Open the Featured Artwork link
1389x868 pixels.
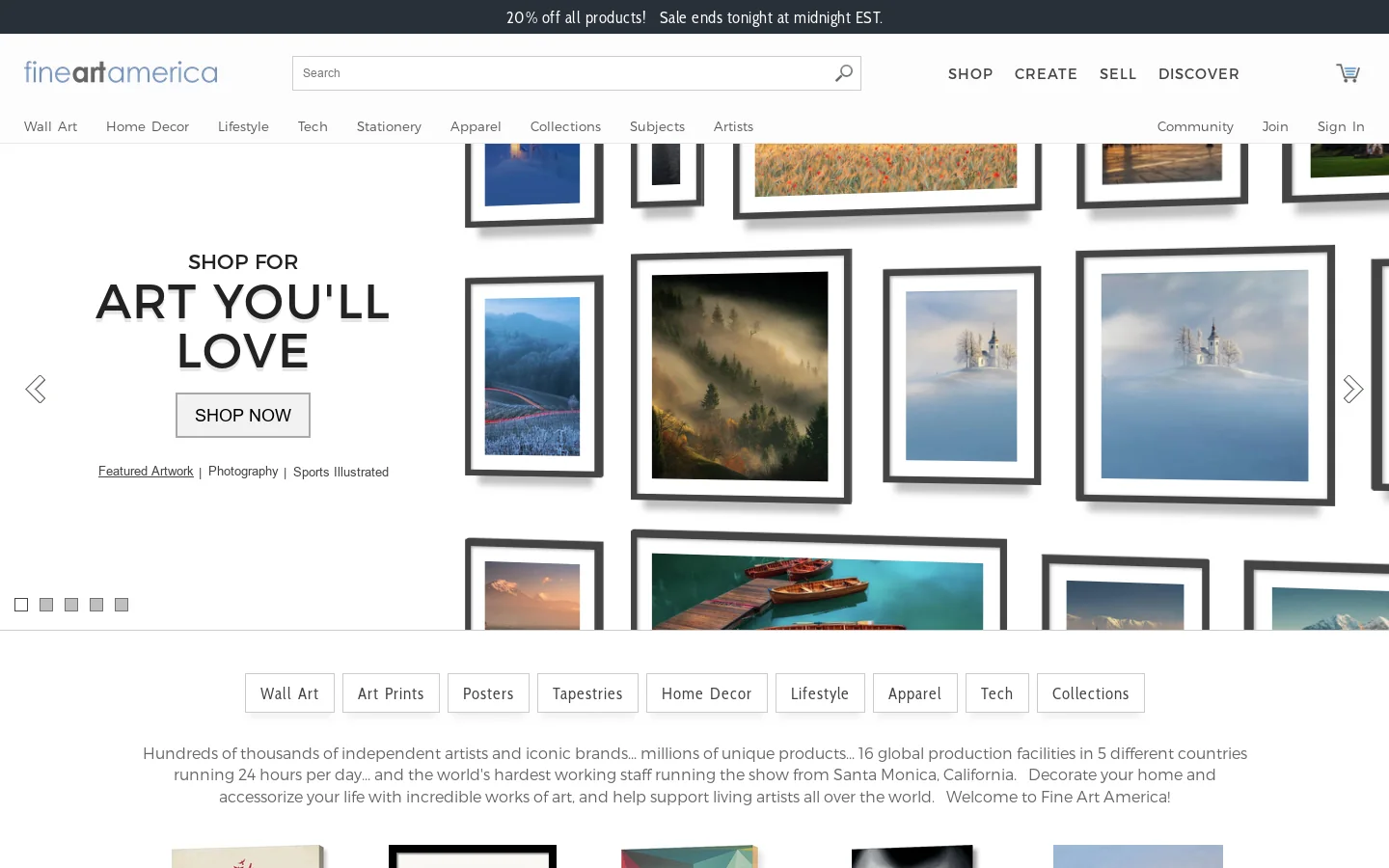click(146, 472)
